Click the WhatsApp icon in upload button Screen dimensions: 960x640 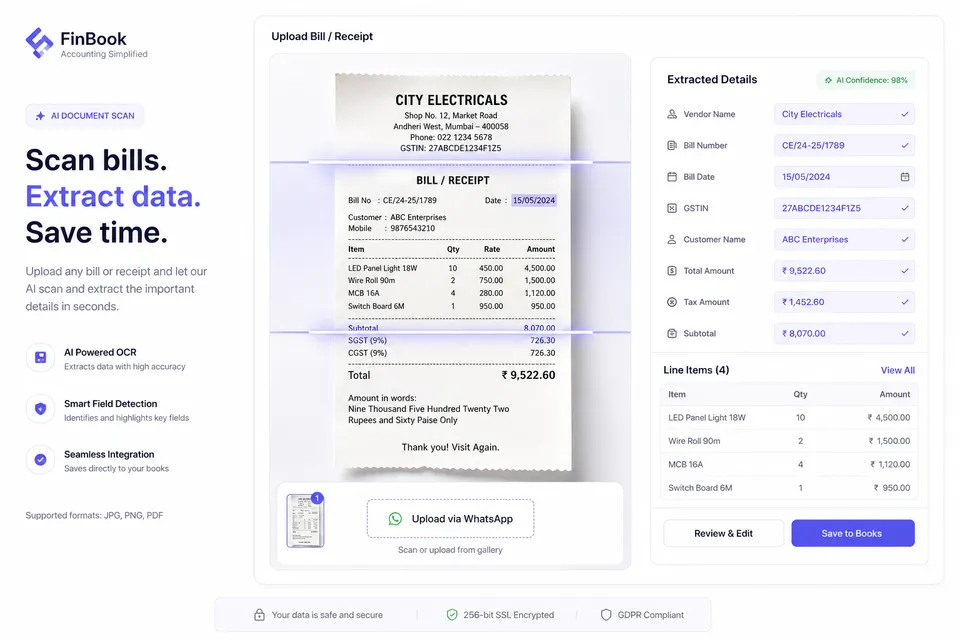click(x=396, y=519)
